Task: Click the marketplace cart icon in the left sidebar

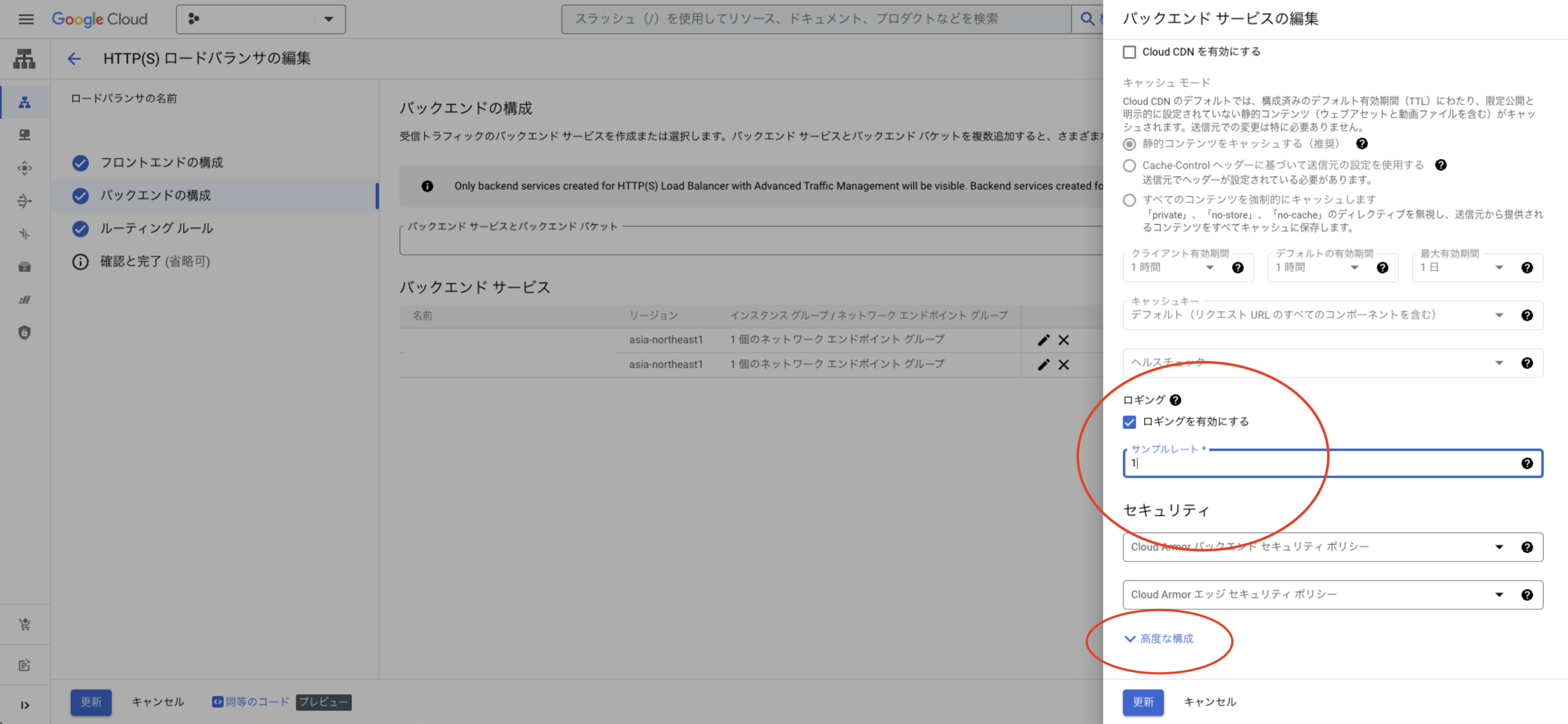Action: [x=24, y=624]
